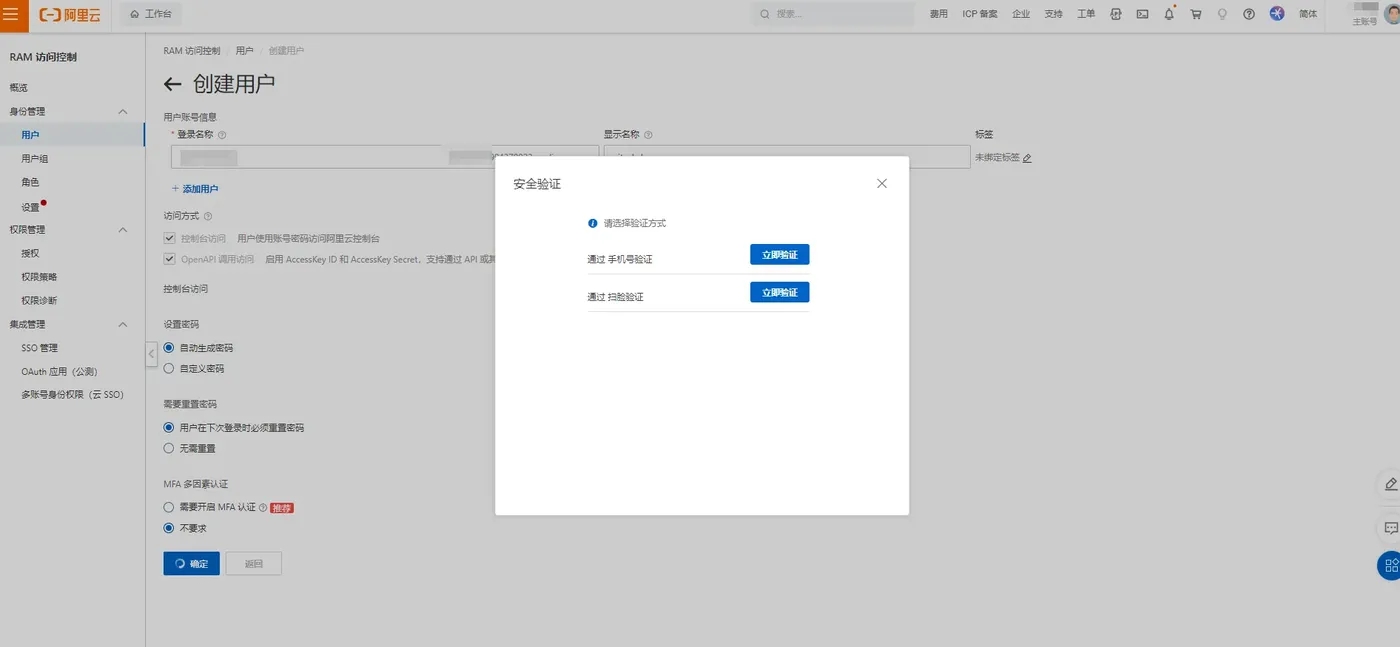
Task: Collapse the sidebar with the handle arrow
Action: click(x=152, y=354)
